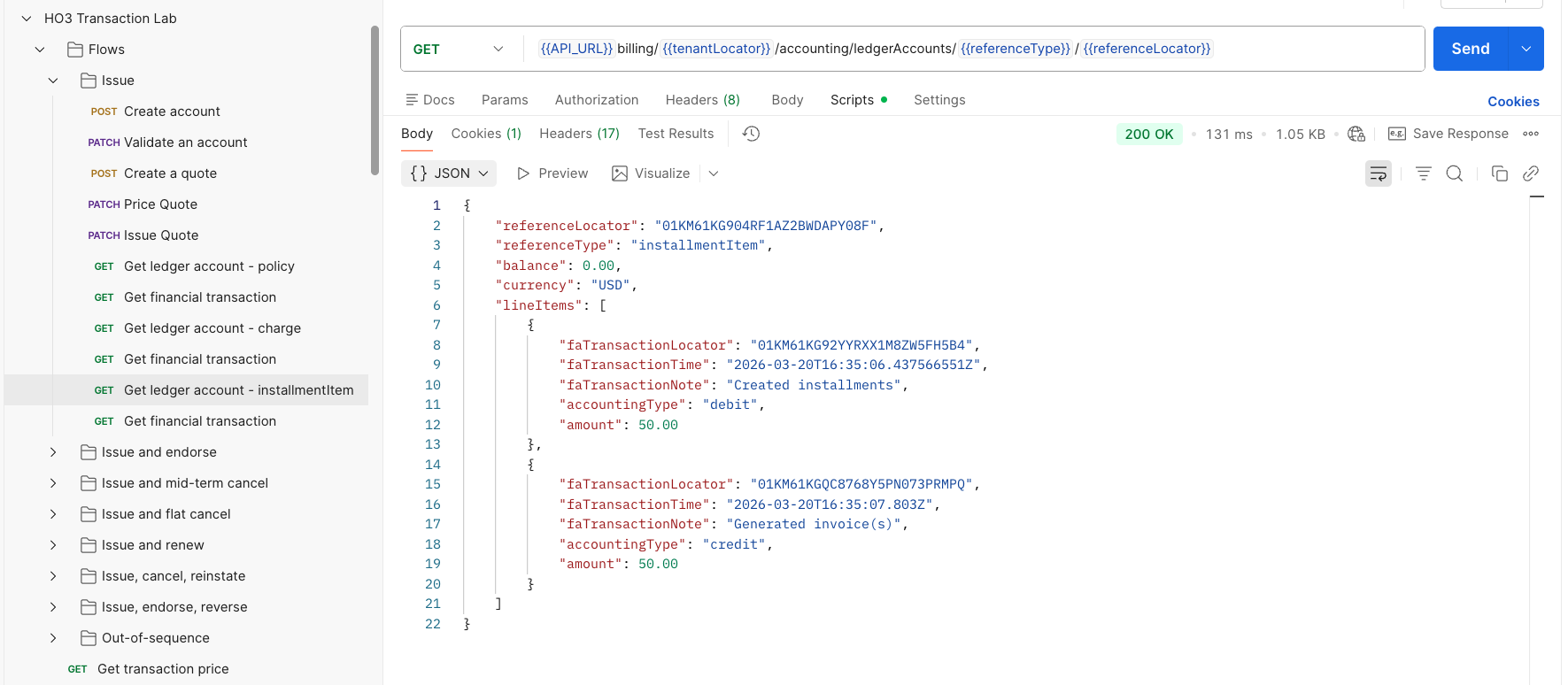Viewport: 1568px width, 685px height.
Task: Switch to Preview view
Action: (552, 173)
